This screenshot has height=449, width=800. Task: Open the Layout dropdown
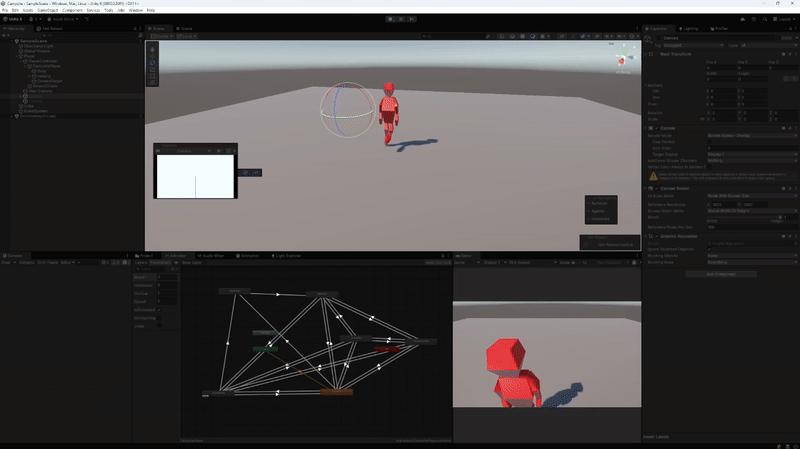(783, 19)
